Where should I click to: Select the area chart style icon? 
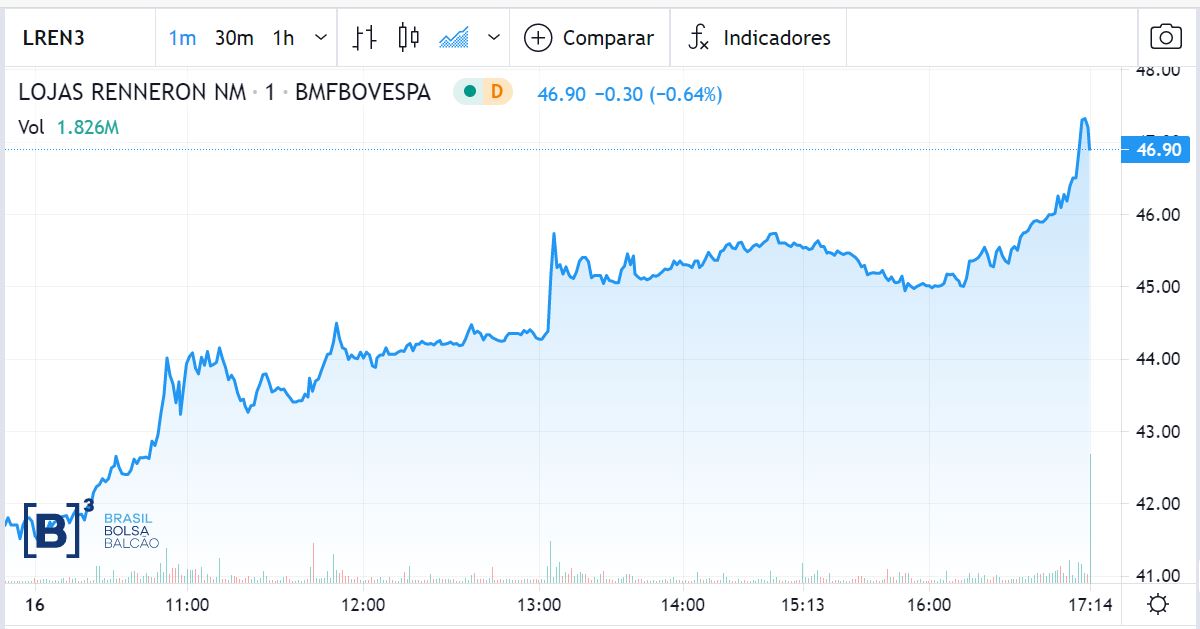click(454, 38)
